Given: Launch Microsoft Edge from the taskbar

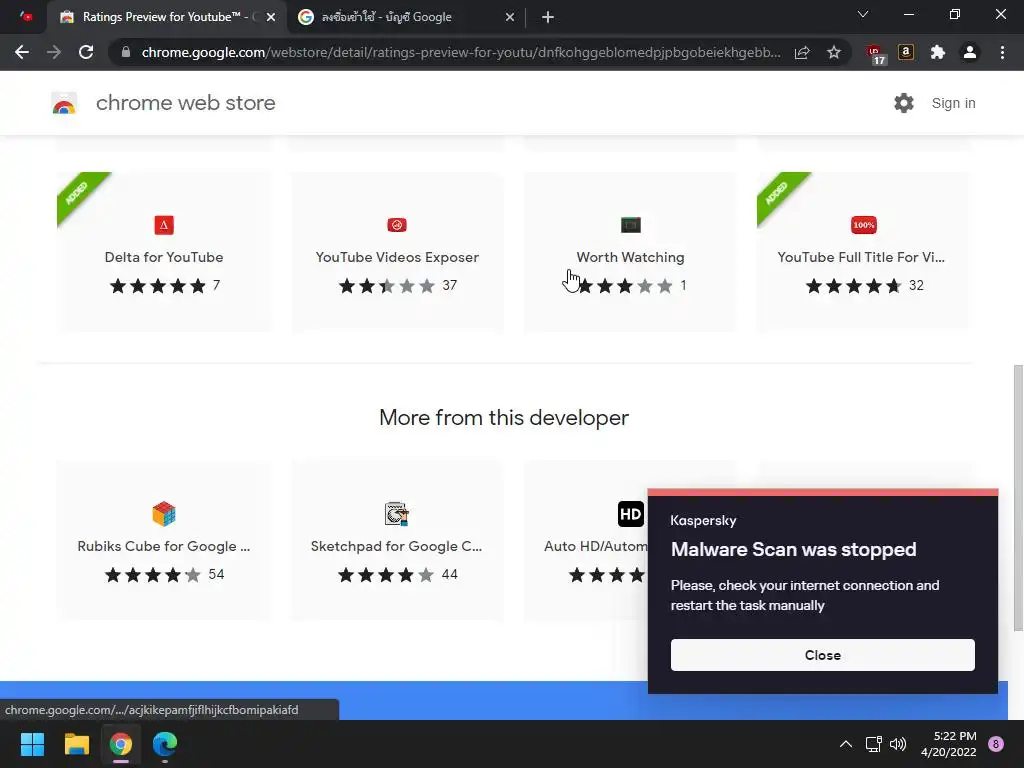Looking at the screenshot, I should point(165,744).
